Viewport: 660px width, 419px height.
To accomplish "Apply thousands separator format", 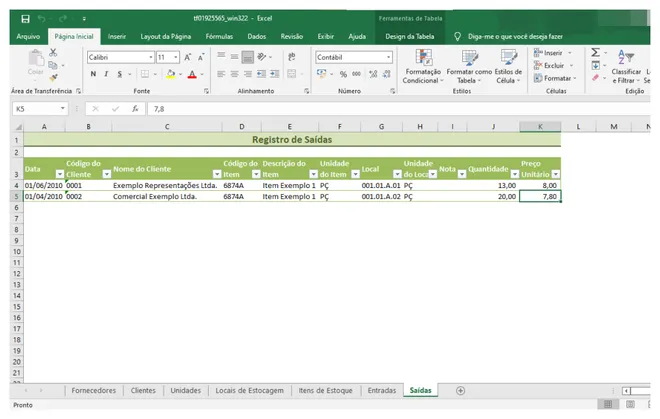I will (x=357, y=74).
